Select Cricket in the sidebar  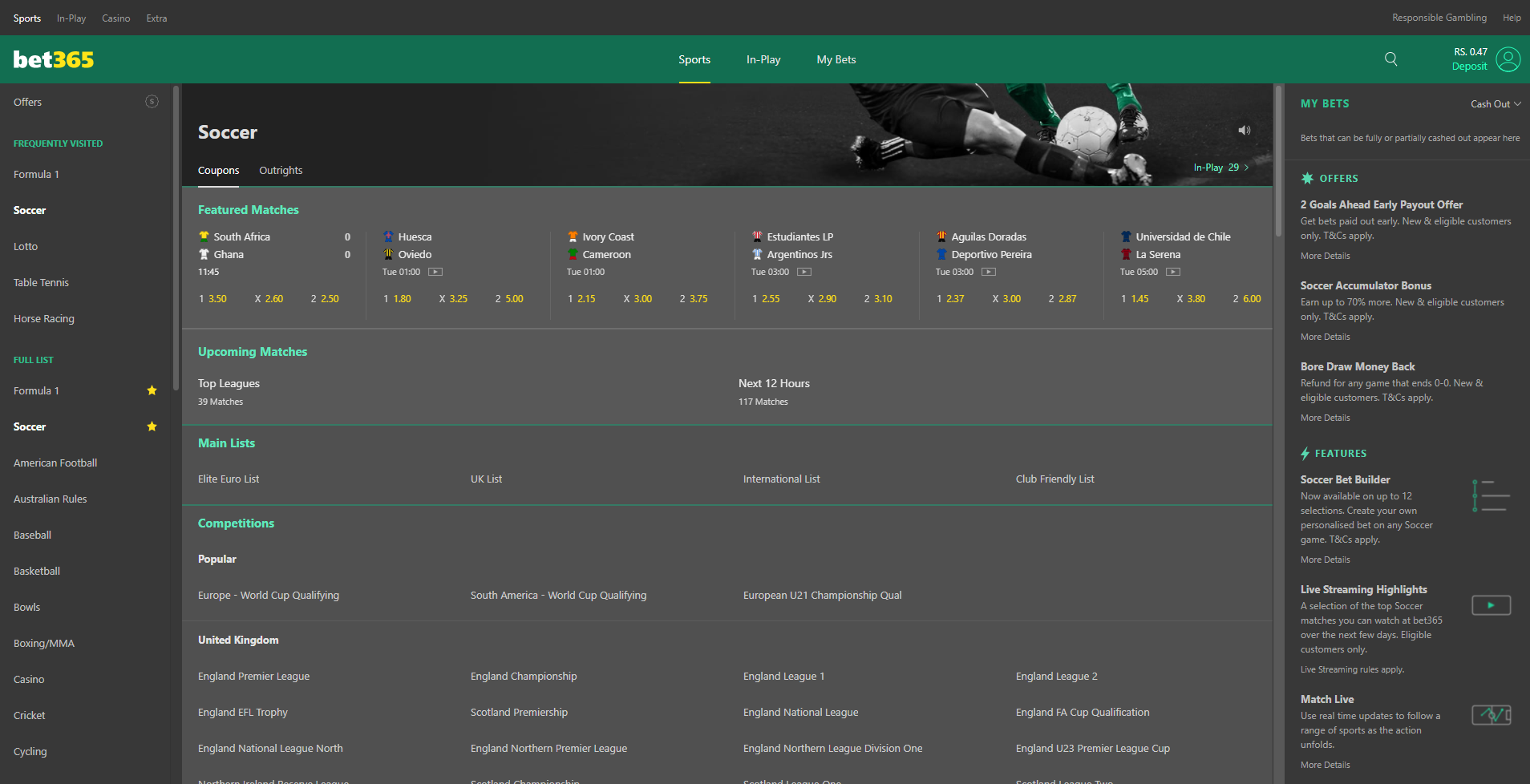tap(30, 715)
